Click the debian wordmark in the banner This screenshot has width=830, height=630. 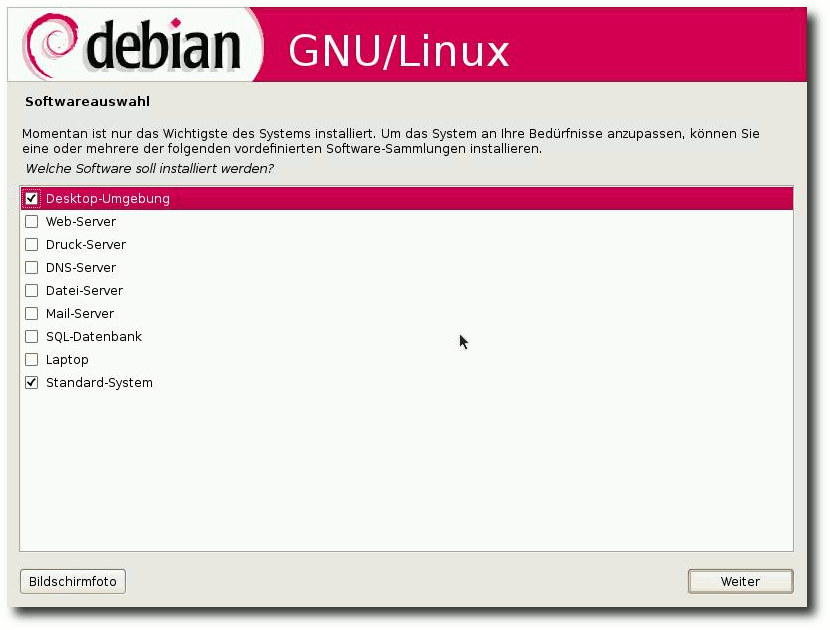[163, 46]
